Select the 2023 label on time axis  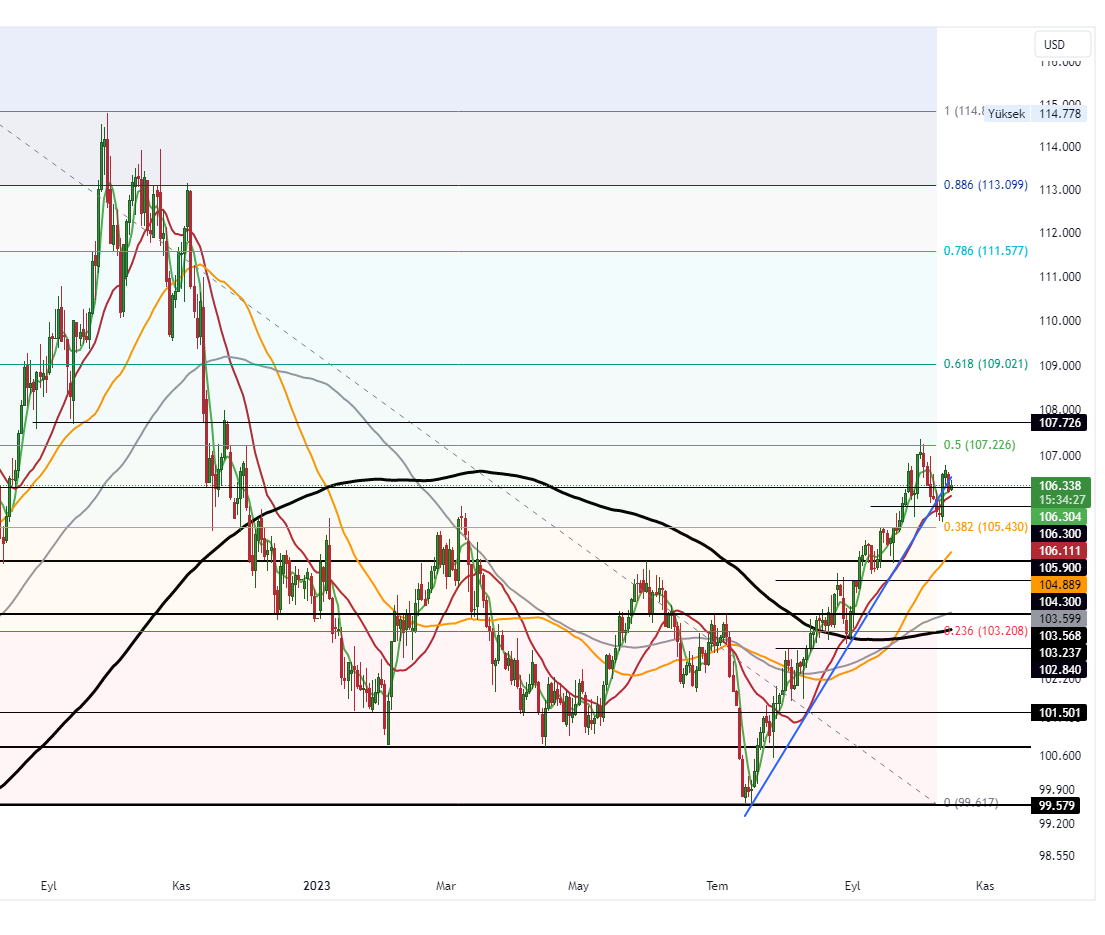316,886
